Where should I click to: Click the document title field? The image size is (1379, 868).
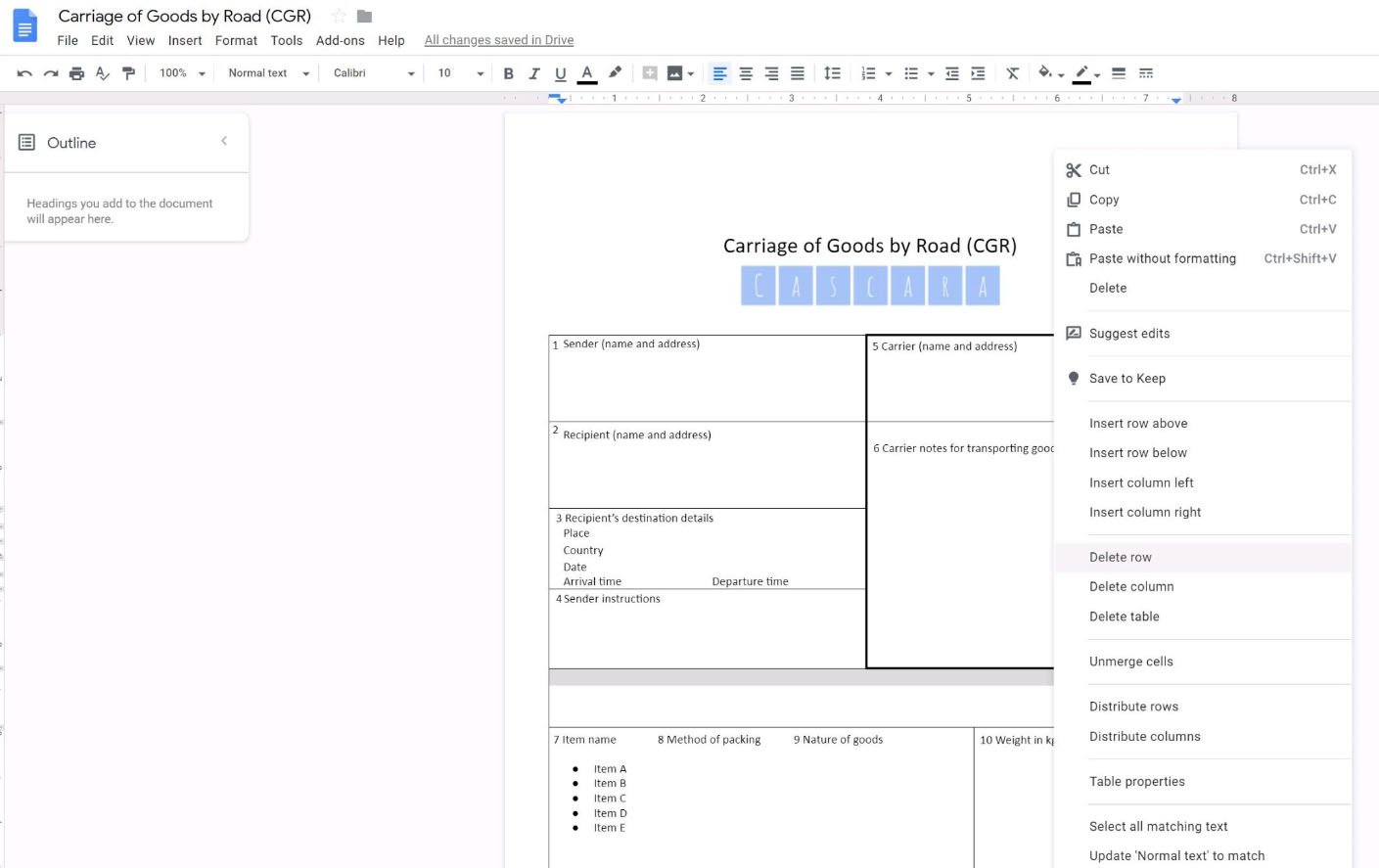[185, 16]
